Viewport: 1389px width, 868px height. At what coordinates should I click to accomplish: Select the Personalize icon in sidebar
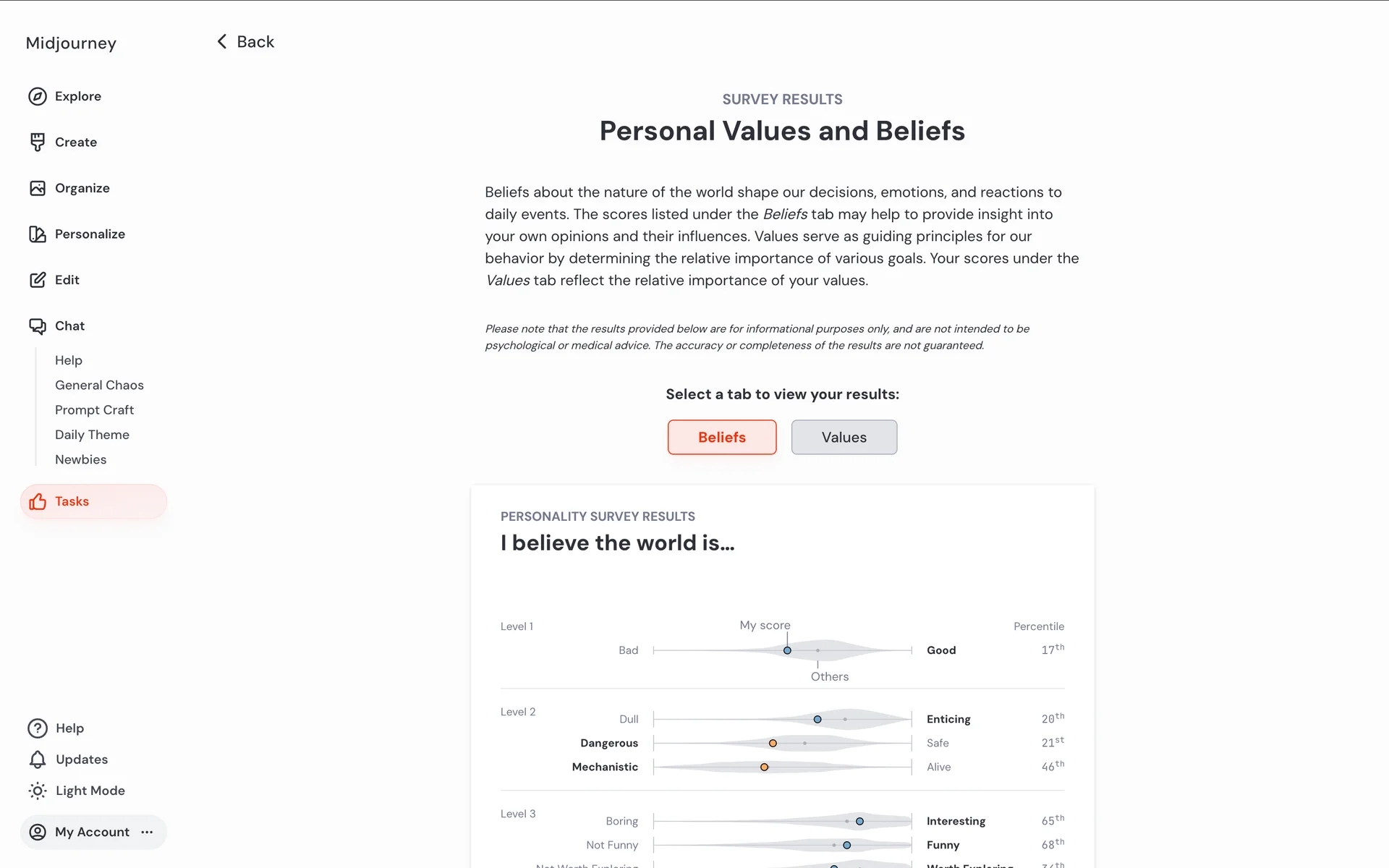38,234
